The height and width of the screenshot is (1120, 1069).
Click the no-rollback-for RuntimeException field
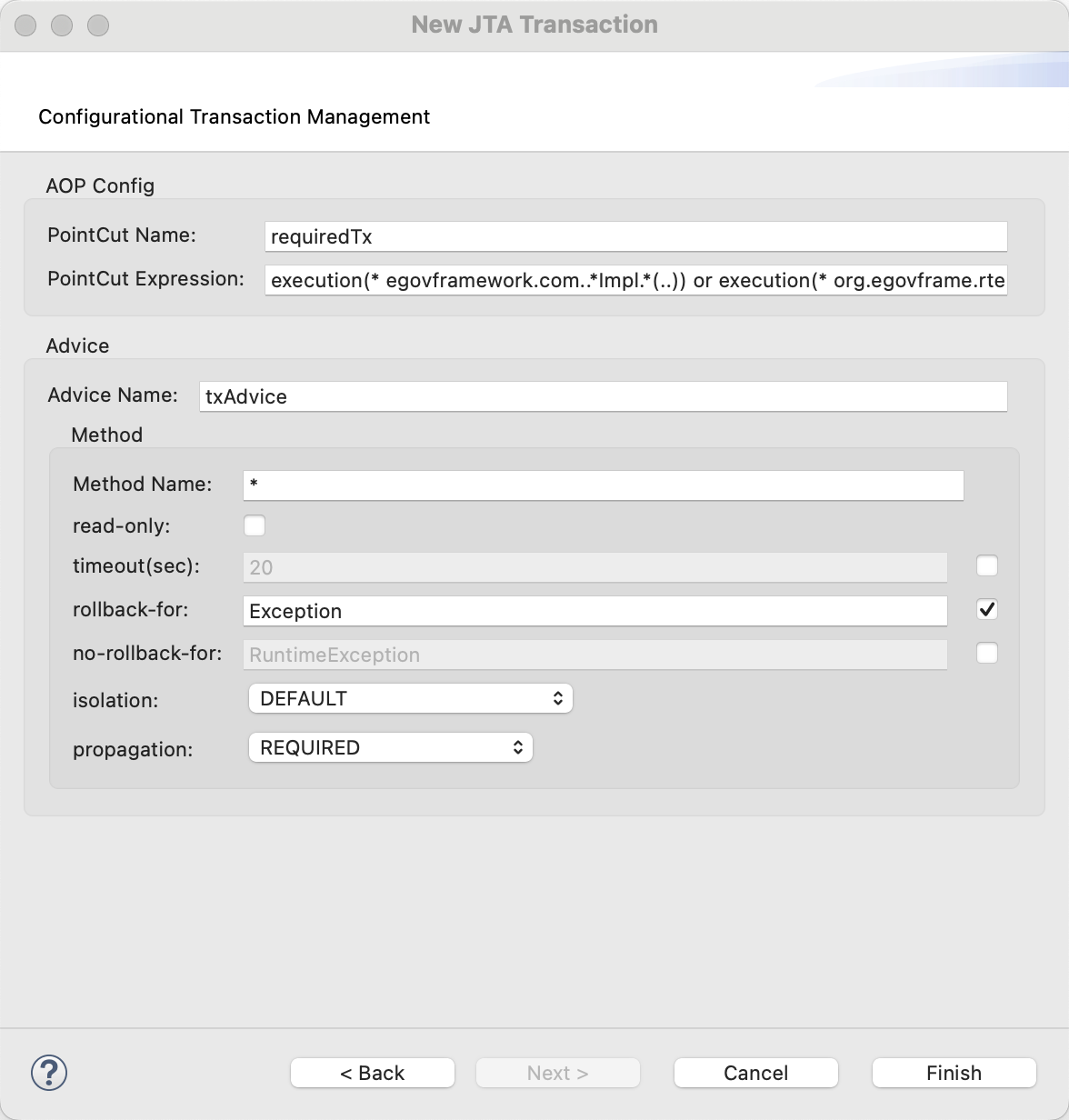(594, 655)
